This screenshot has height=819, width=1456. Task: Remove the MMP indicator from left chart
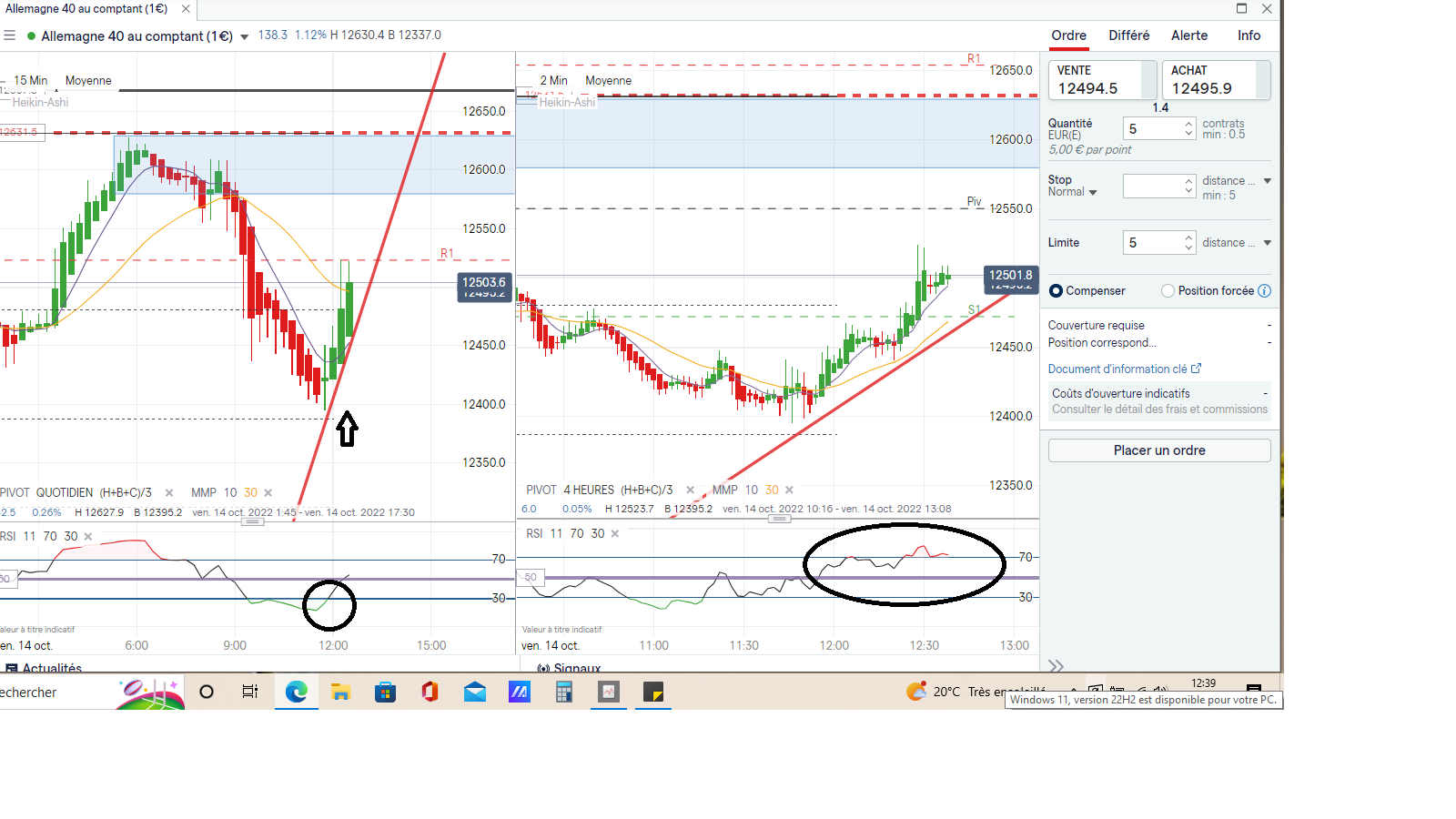268,493
